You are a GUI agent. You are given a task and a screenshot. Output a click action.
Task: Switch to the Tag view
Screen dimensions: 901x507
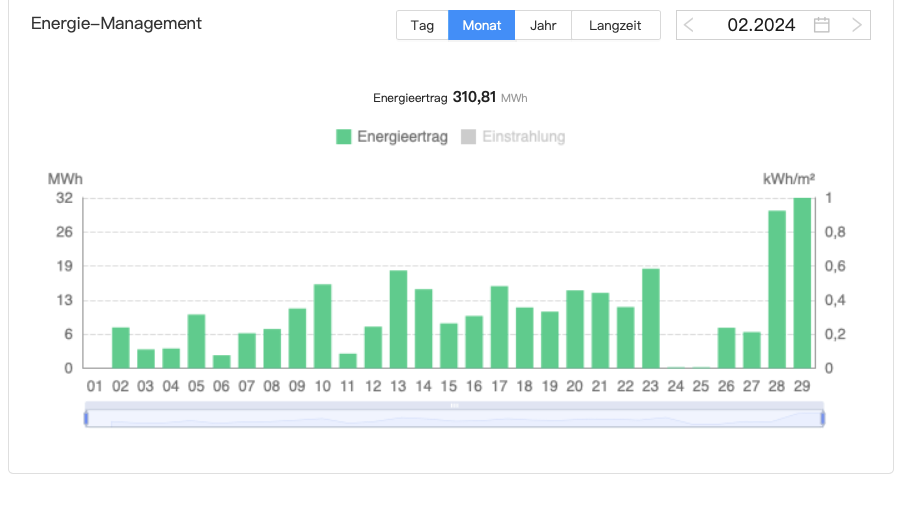(422, 25)
